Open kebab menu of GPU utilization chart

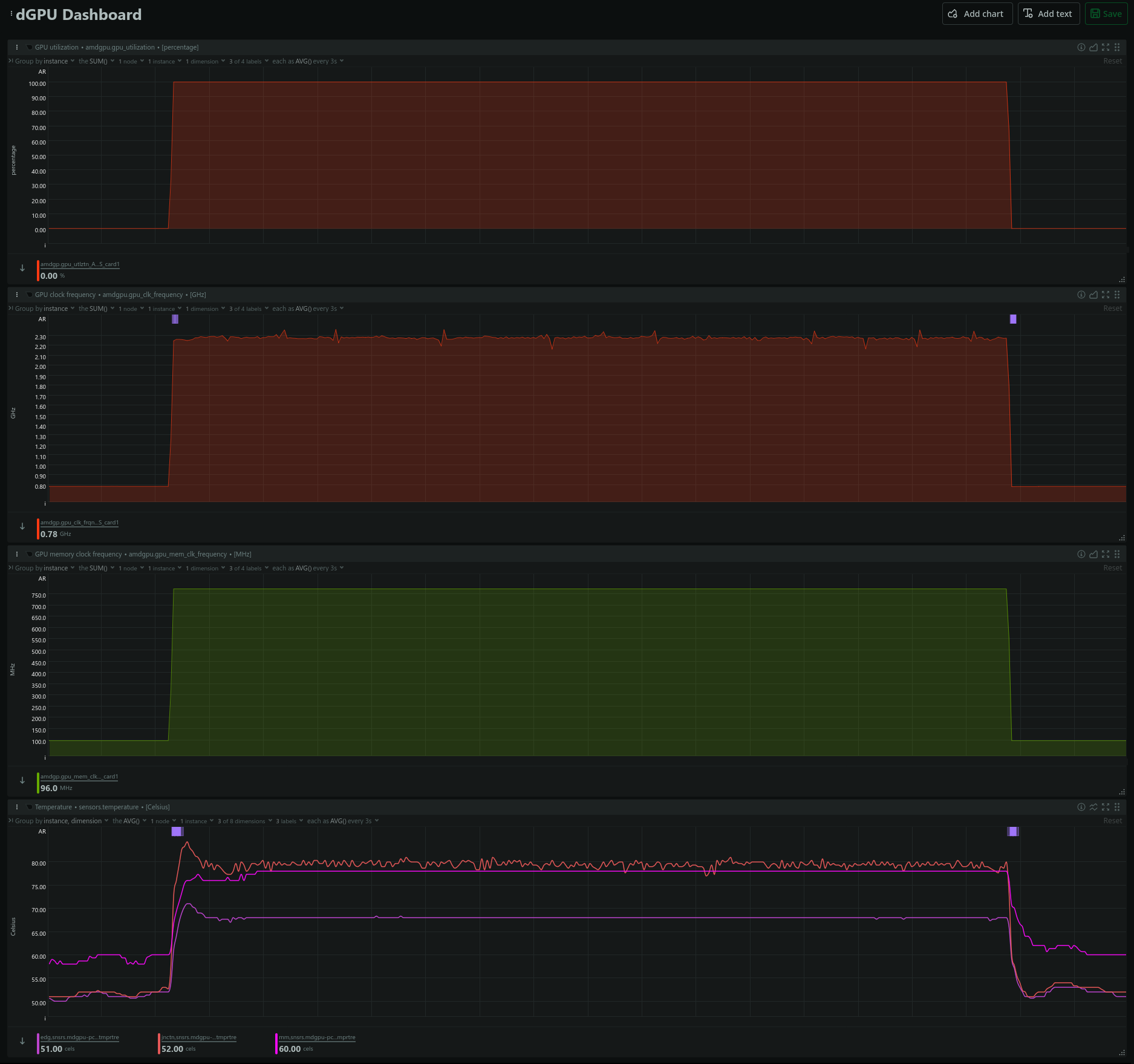17,47
